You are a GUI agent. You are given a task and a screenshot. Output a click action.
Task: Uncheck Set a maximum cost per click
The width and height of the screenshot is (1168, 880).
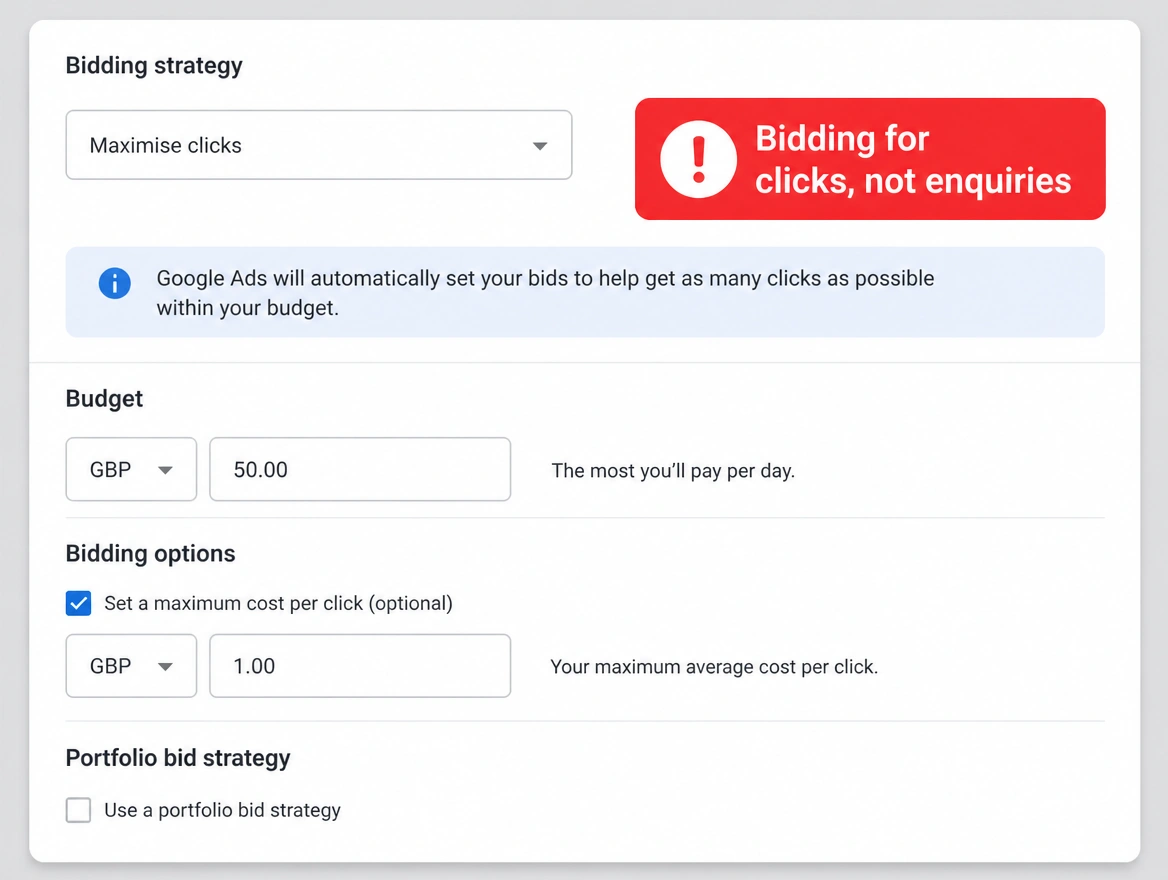[x=78, y=604]
